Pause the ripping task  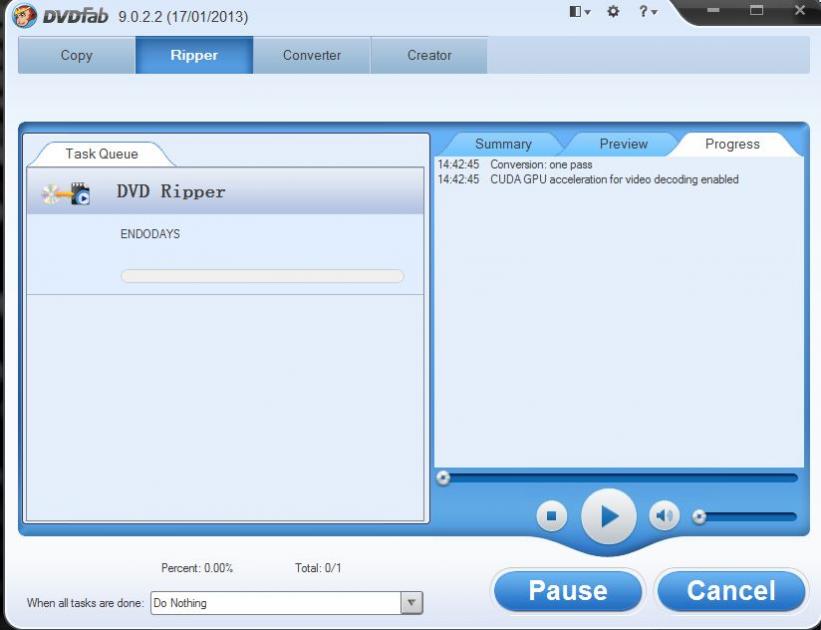tap(567, 591)
